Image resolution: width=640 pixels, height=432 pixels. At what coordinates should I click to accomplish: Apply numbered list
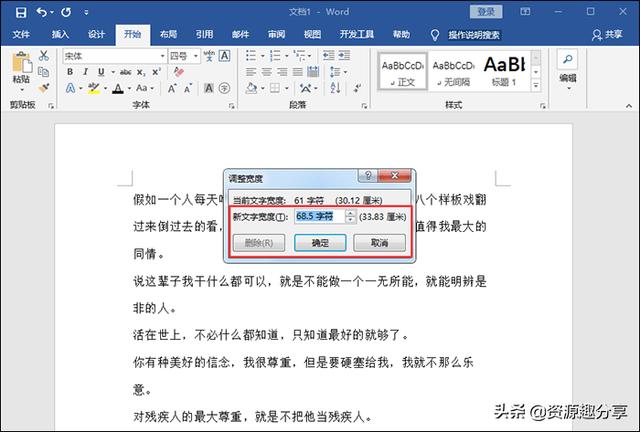pos(275,55)
